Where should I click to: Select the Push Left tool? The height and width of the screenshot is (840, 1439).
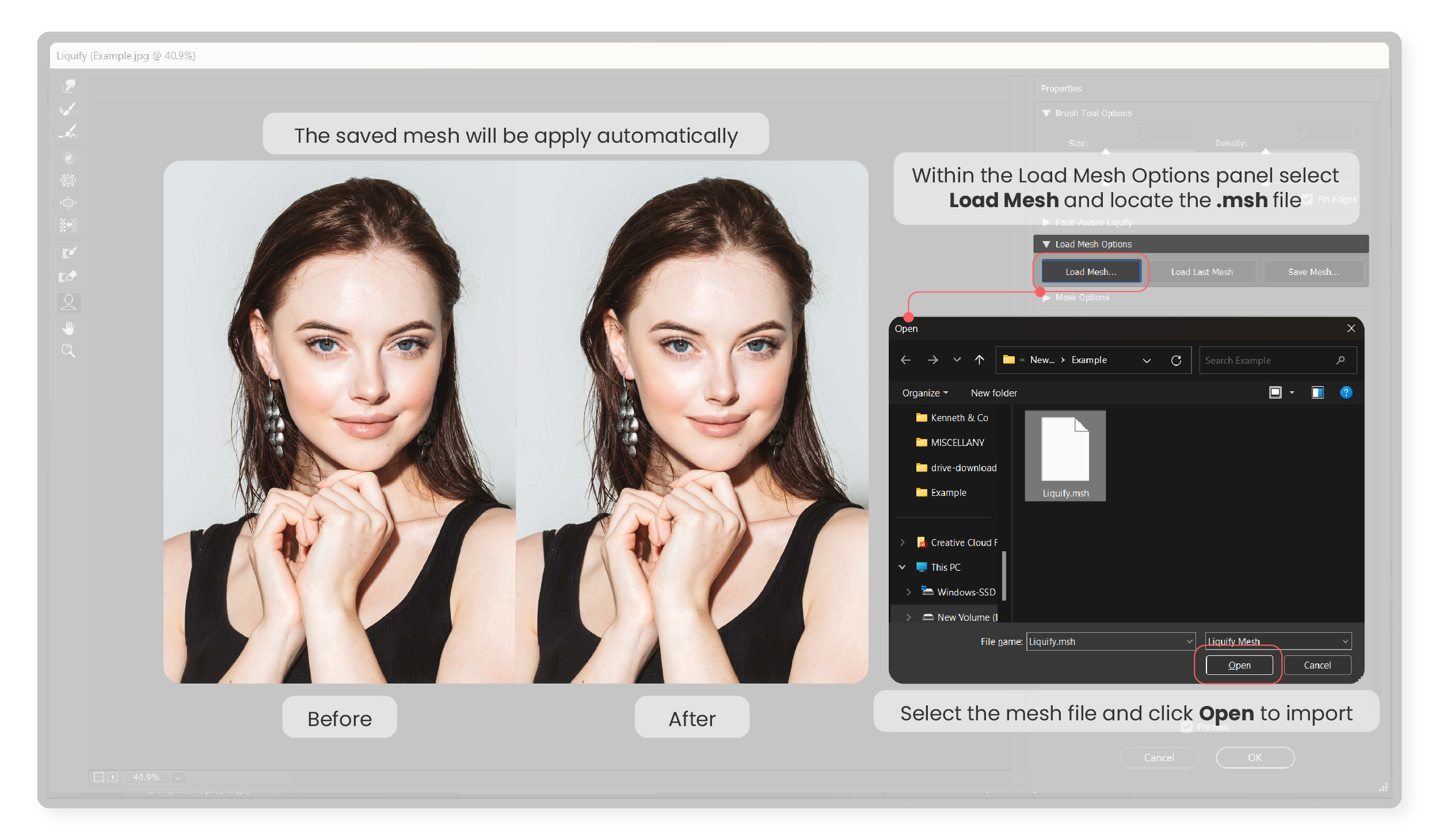click(68, 225)
